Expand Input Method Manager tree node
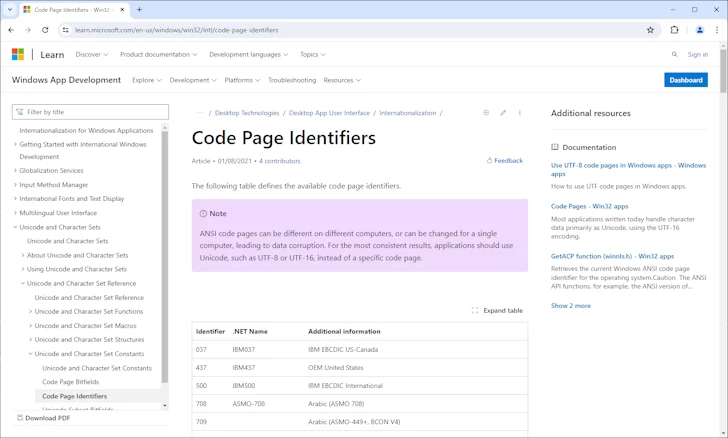 pyautogui.click(x=15, y=184)
